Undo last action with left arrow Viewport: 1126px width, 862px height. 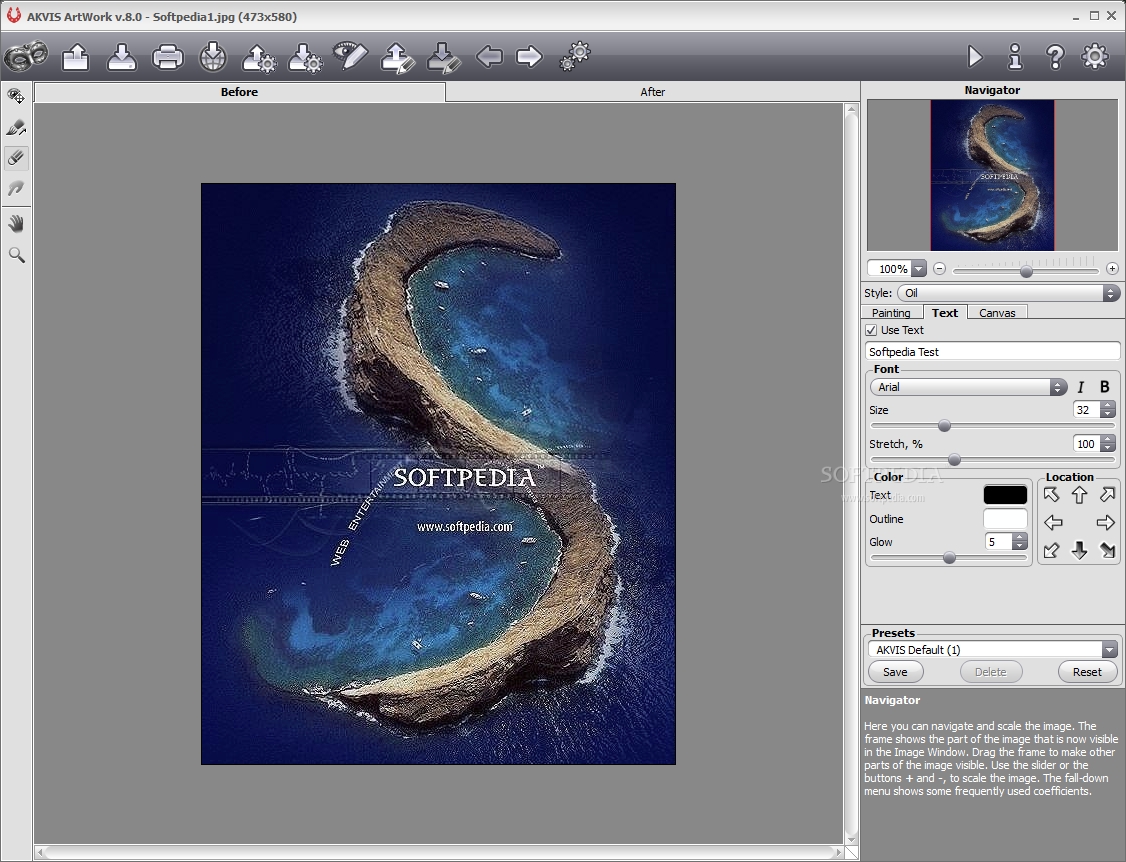[489, 56]
